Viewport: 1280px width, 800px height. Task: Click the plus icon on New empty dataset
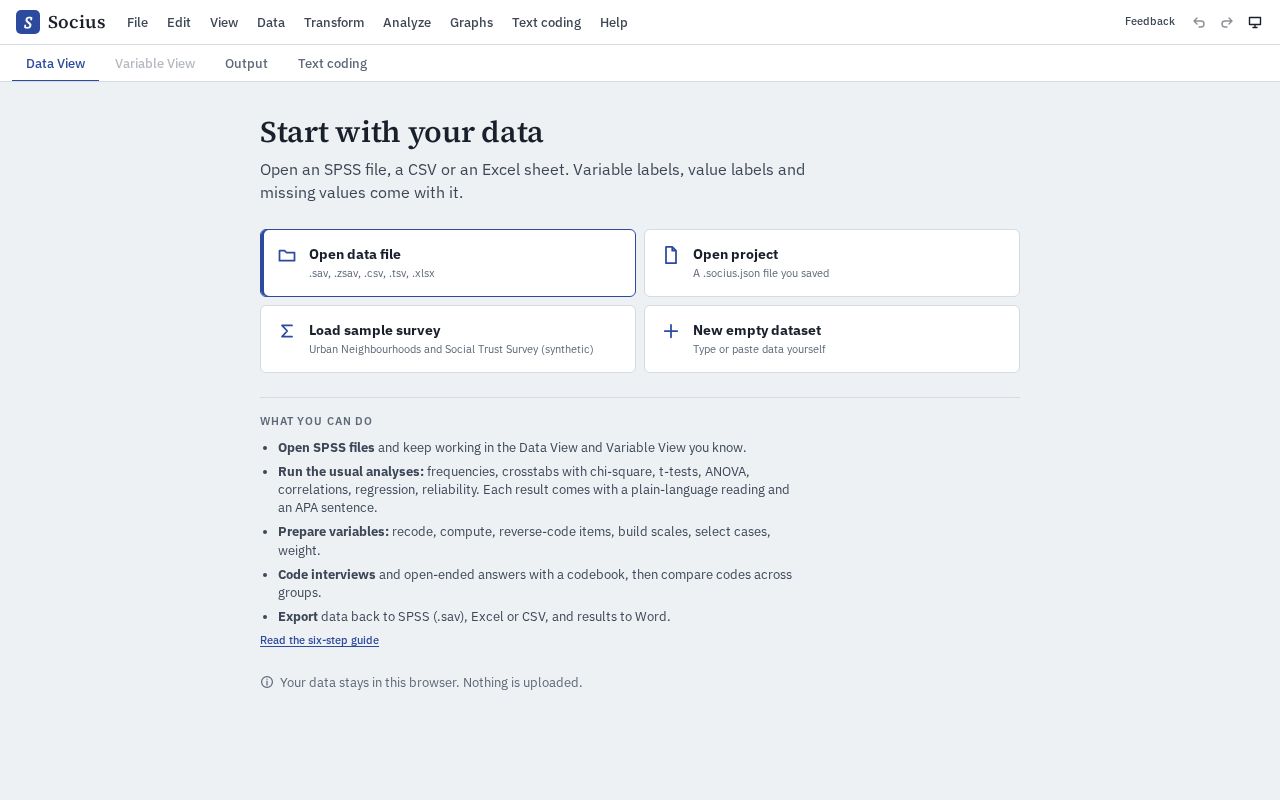671,331
